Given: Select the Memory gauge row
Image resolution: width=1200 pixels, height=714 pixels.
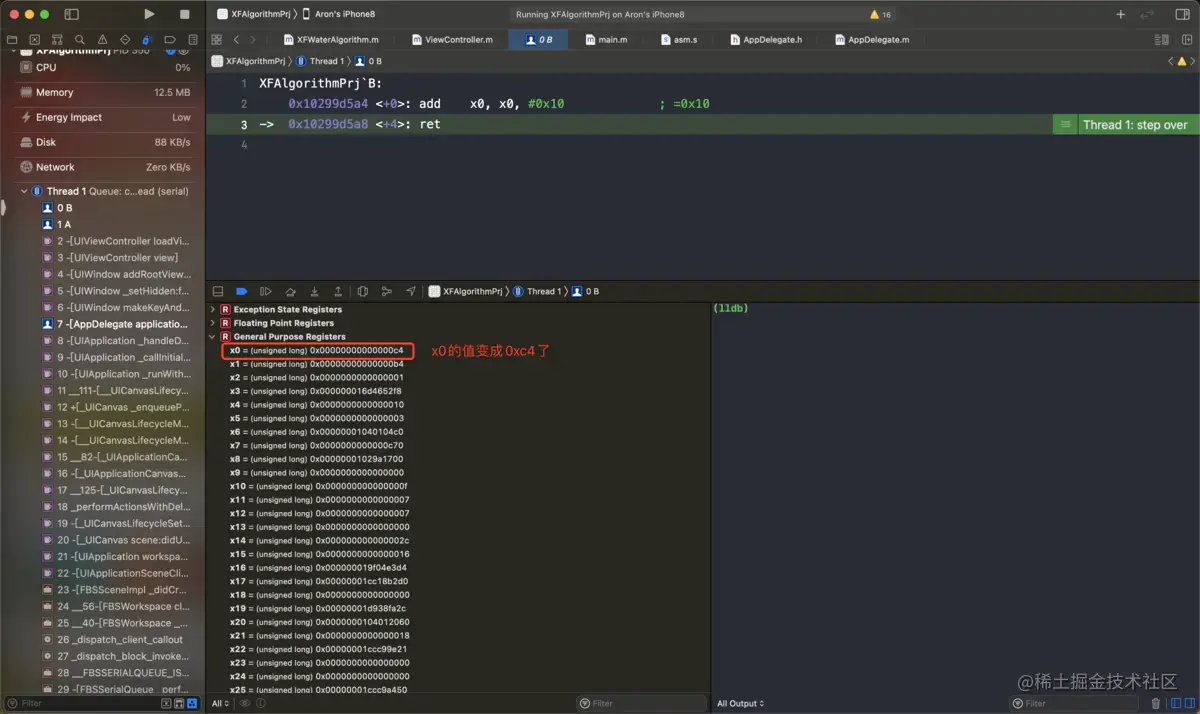Looking at the screenshot, I should pos(103,92).
